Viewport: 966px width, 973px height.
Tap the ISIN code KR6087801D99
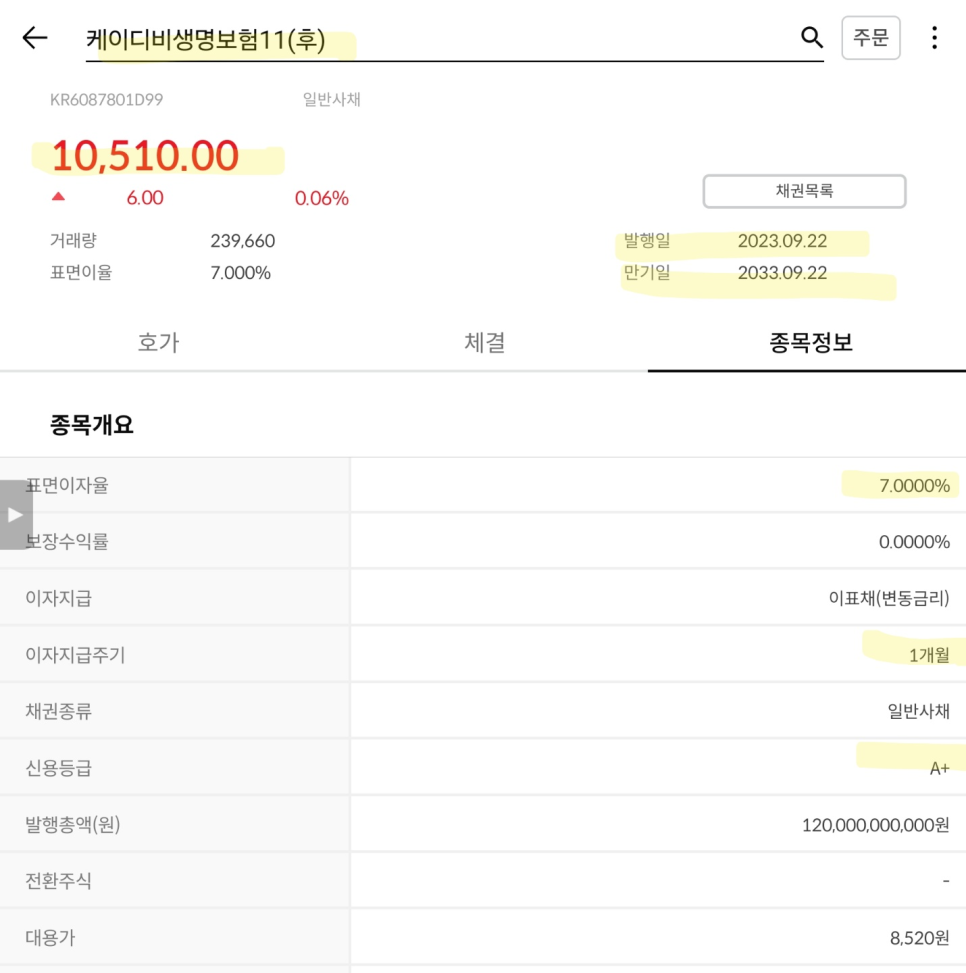pyautogui.click(x=106, y=100)
